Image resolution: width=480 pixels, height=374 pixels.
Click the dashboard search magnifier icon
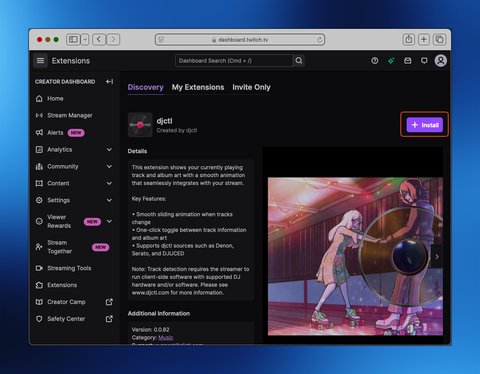coord(299,61)
